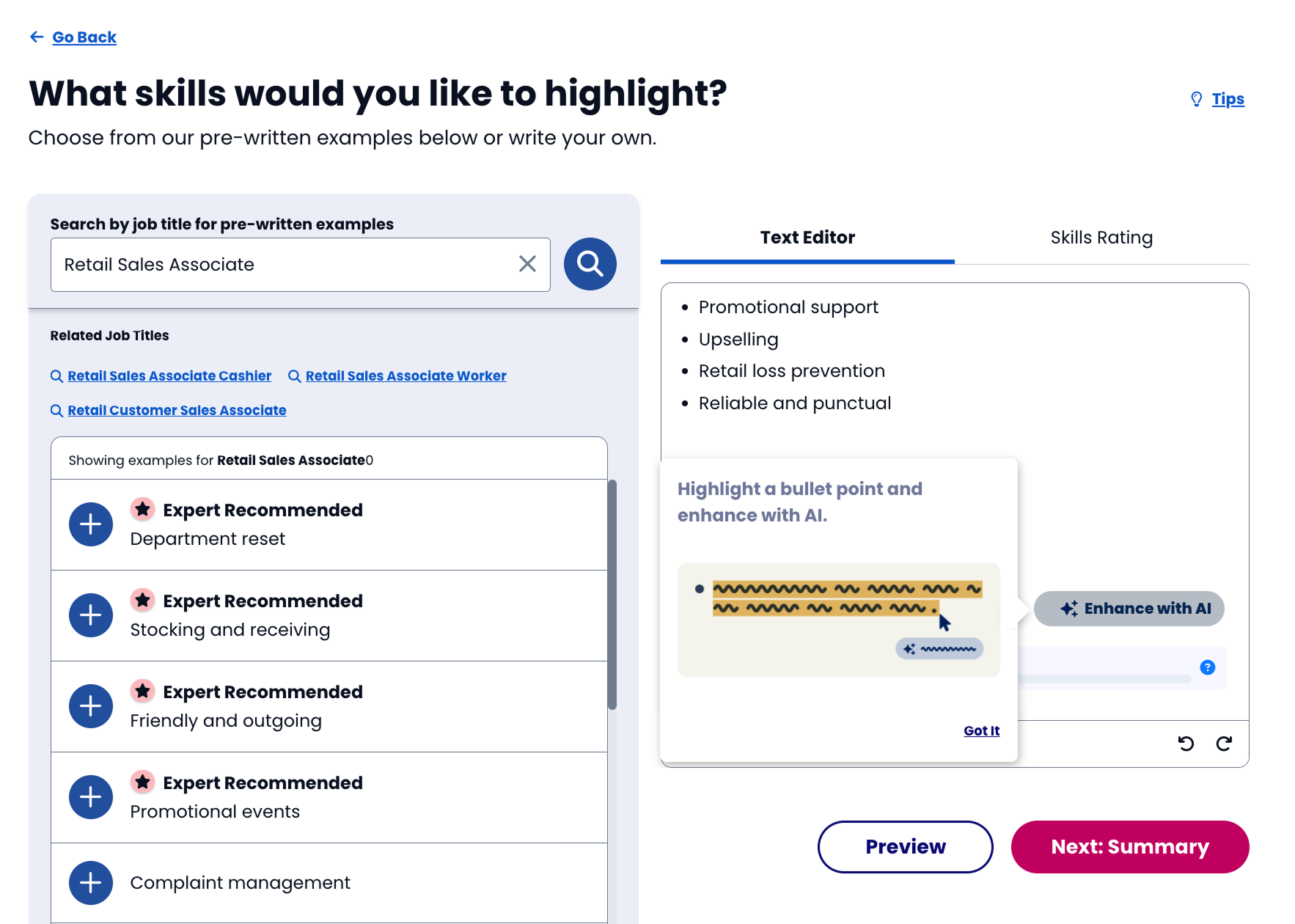Select the Text Editor tab

(x=807, y=238)
